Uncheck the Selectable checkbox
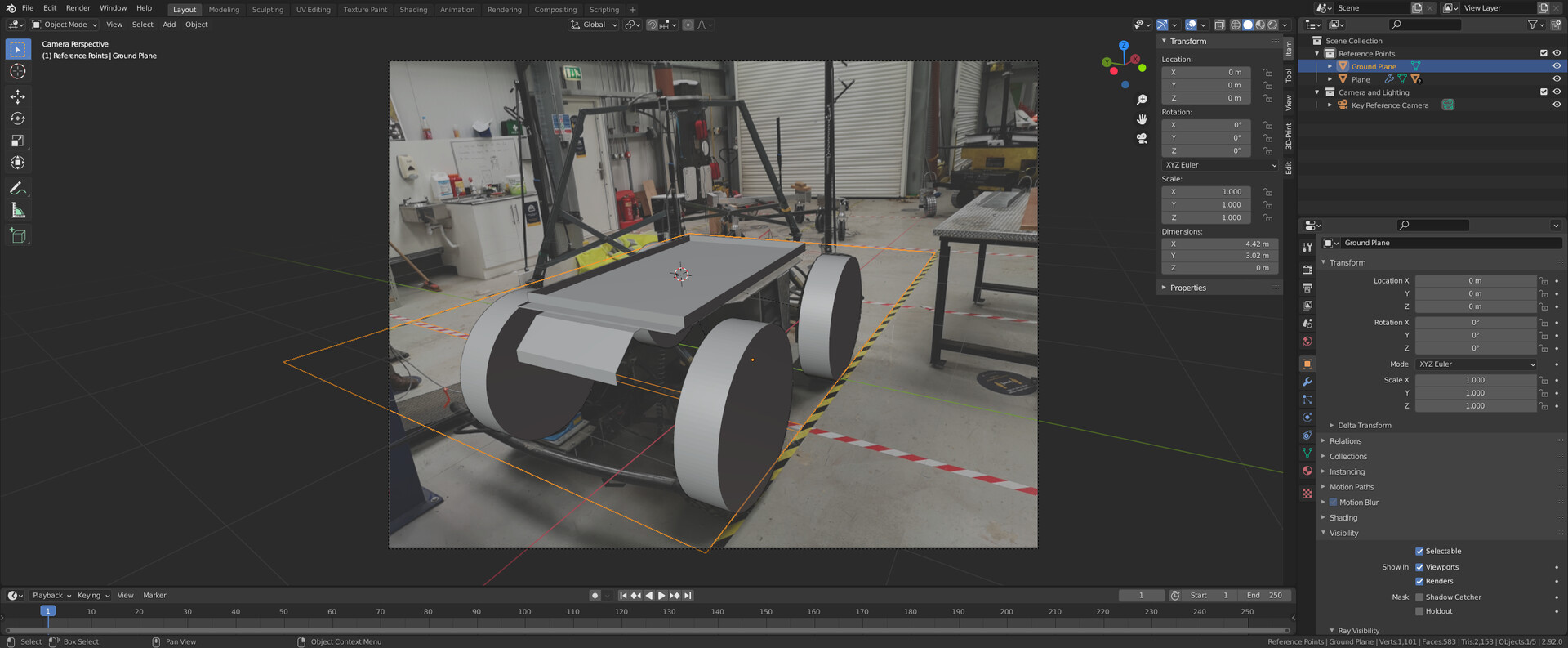Image resolution: width=1568 pixels, height=648 pixels. (x=1419, y=552)
